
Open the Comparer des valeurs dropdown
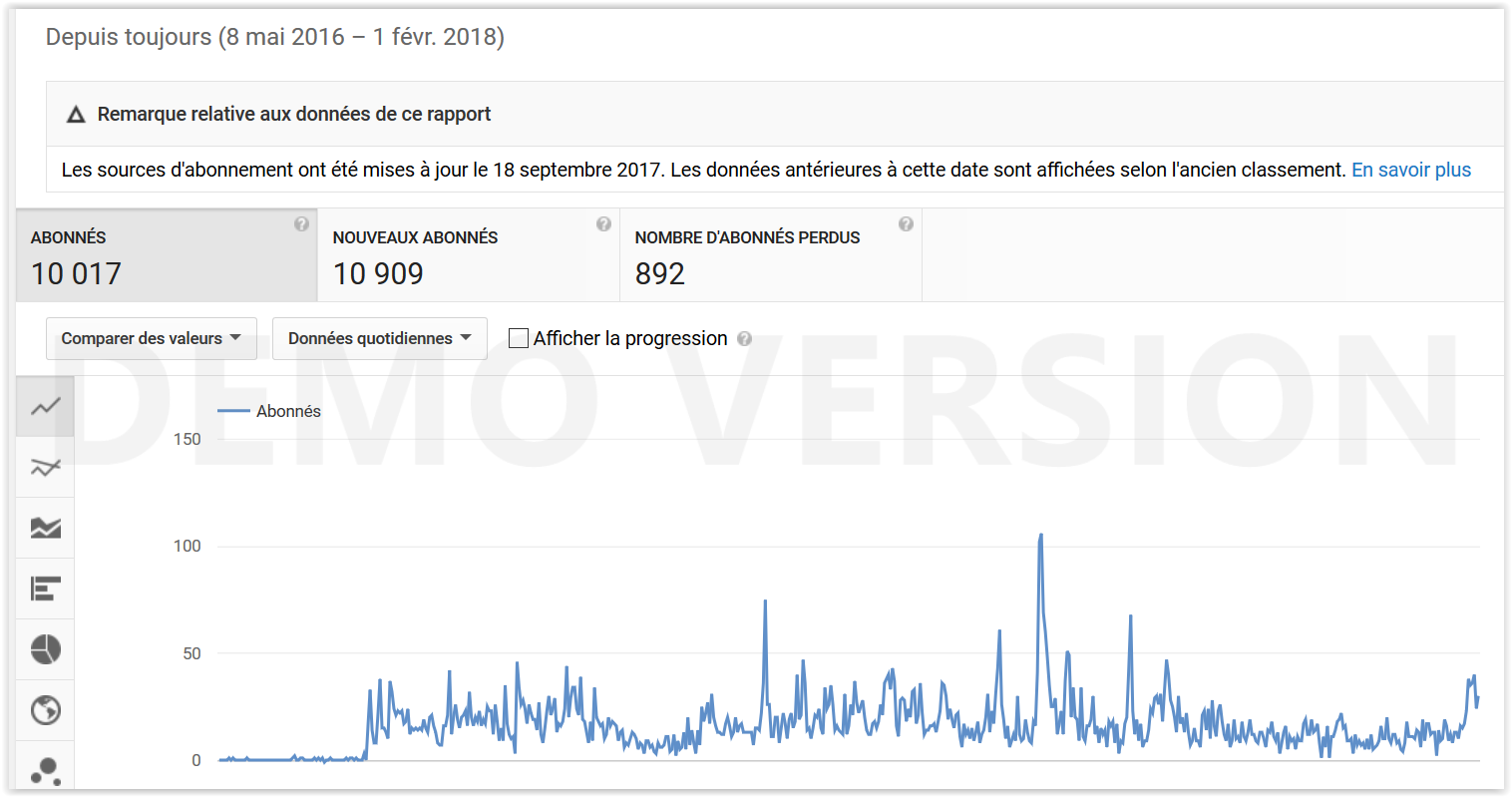tap(152, 338)
